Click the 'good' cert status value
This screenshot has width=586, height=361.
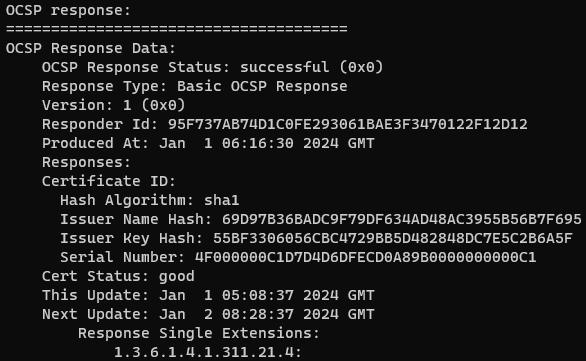pos(177,277)
